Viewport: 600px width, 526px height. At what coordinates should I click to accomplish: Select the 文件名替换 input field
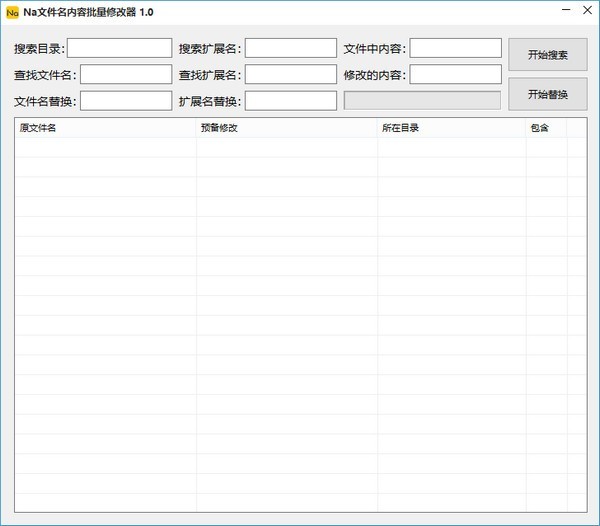126,100
